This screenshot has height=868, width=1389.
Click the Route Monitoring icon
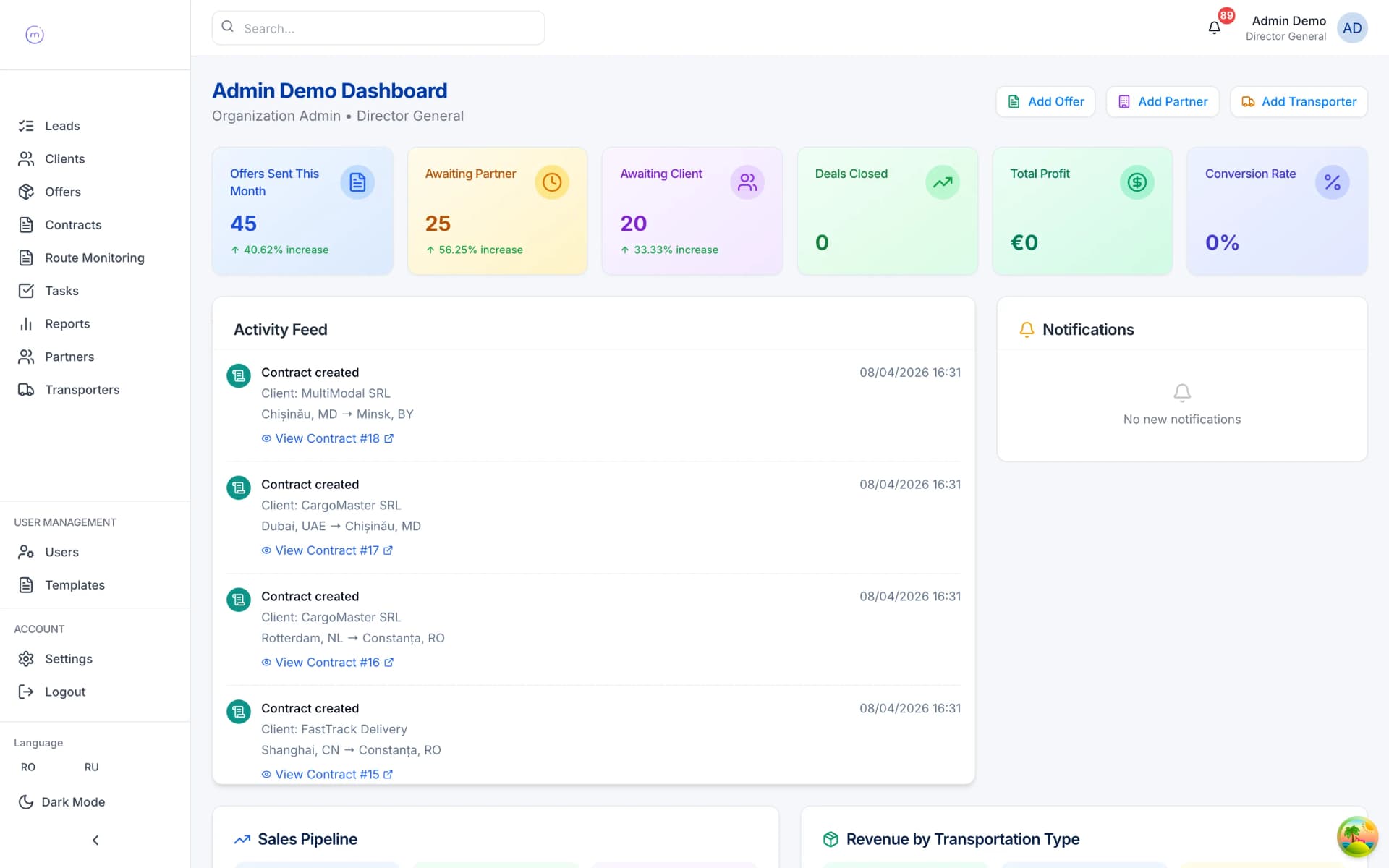[x=26, y=258]
